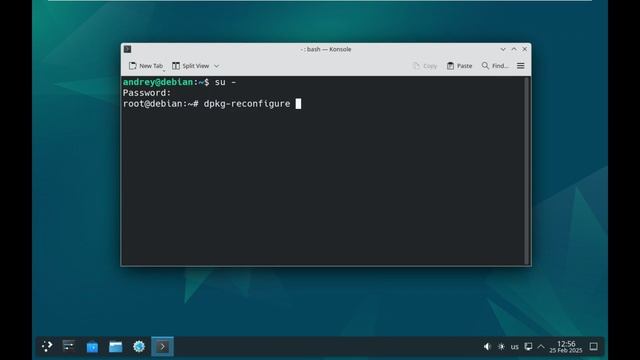Maximize the Konsole window
Screen dimensions: 640x360
tap(514, 49)
